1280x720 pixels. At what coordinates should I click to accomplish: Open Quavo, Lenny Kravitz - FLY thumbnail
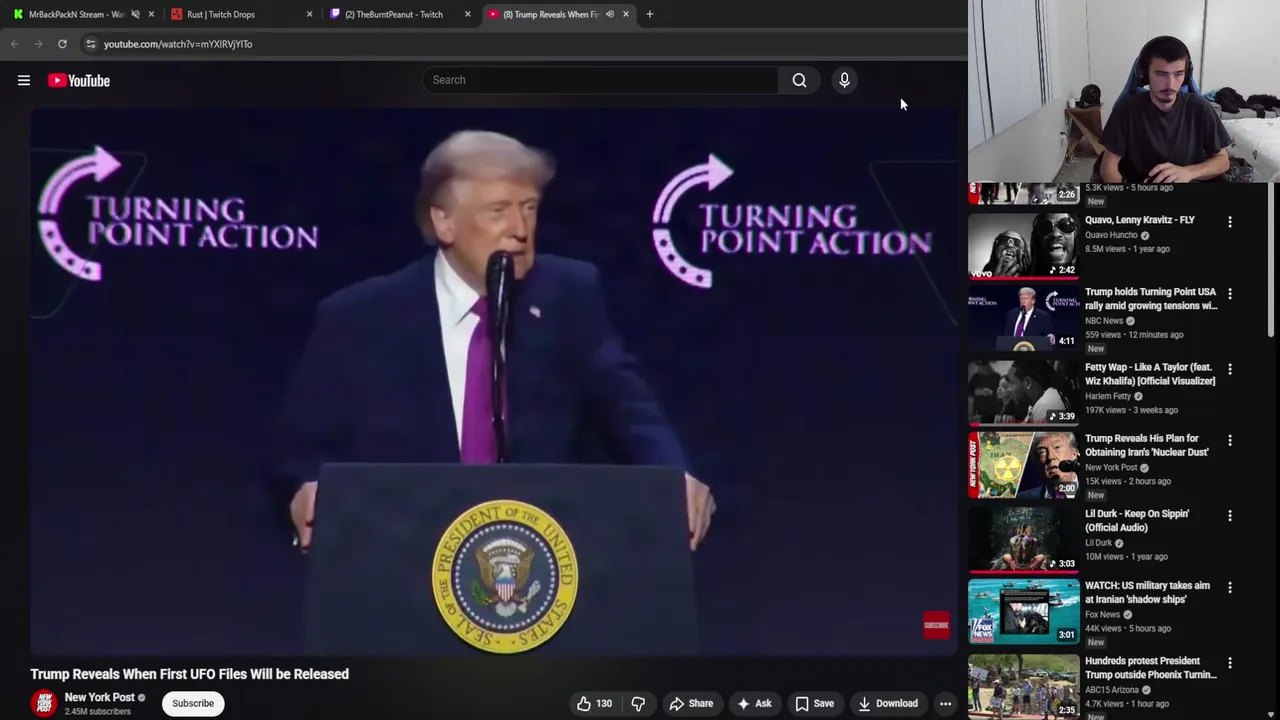[1023, 244]
